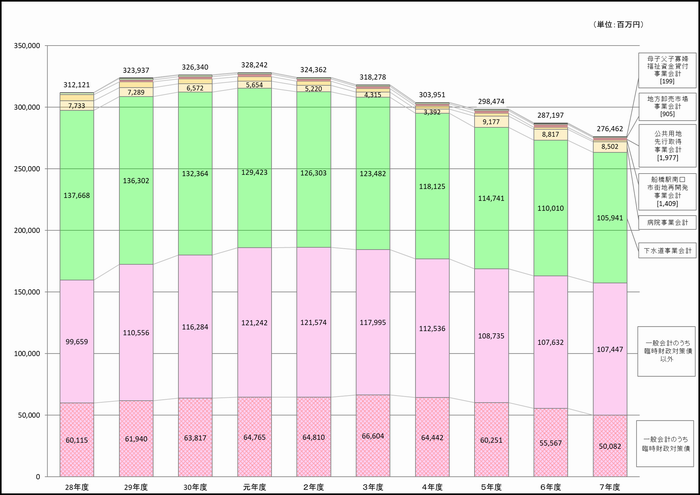The image size is (700, 495).
Task: Click the 107,632 value label
Action: [x=550, y=342]
